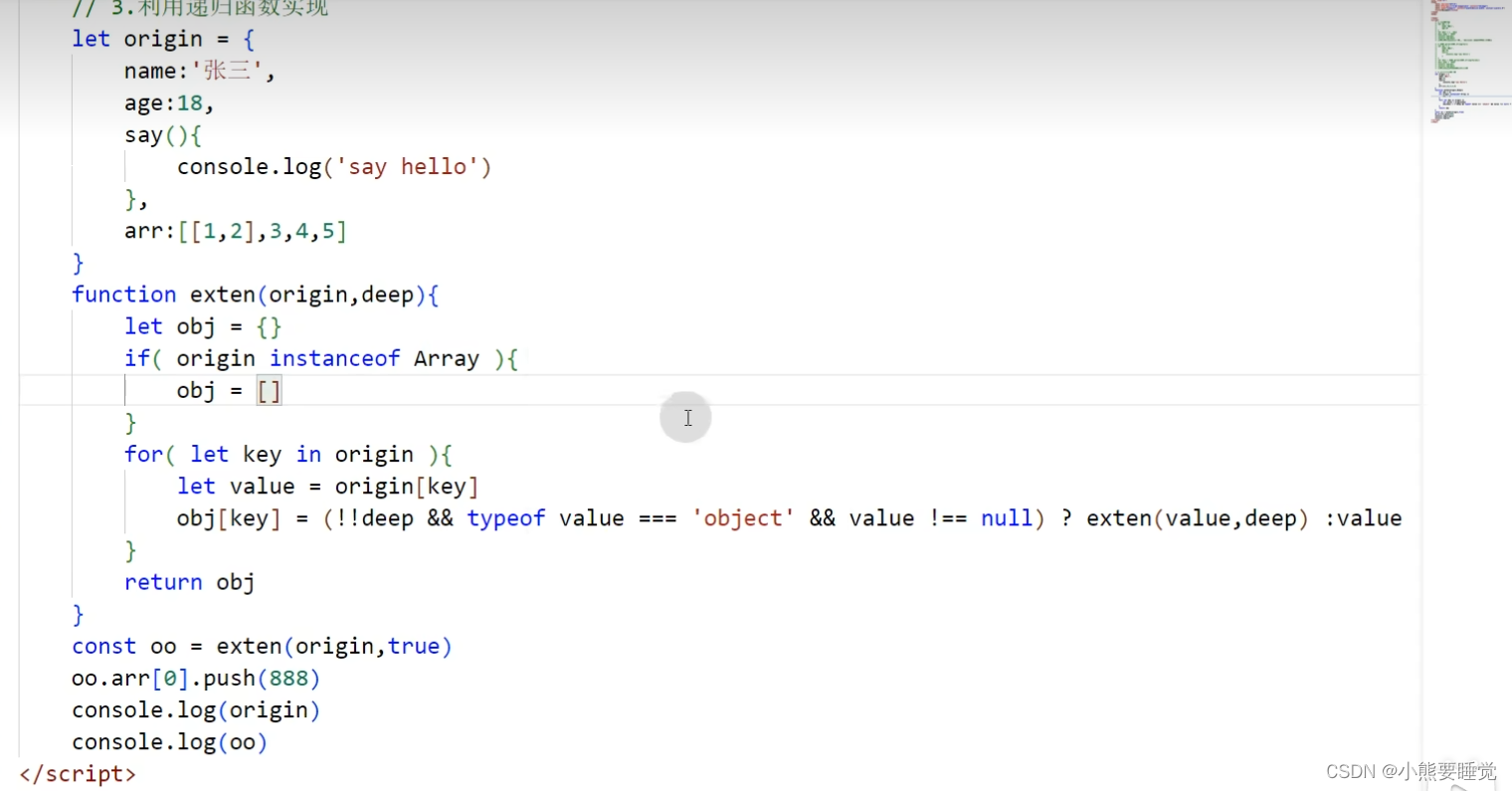Click the console.log(oo) line
The width and height of the screenshot is (1512, 791).
click(x=169, y=741)
